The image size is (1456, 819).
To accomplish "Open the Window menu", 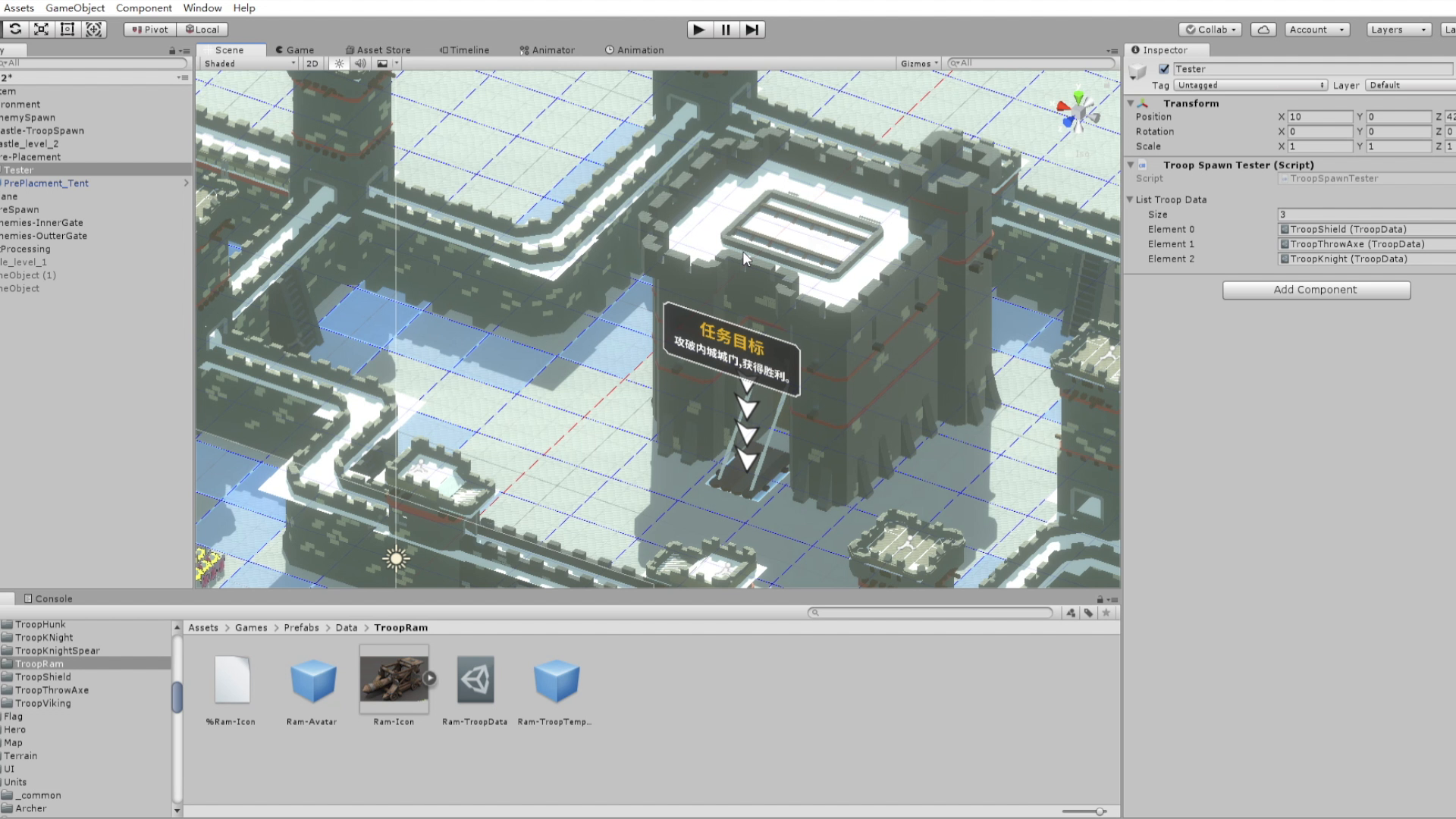I will click(202, 8).
